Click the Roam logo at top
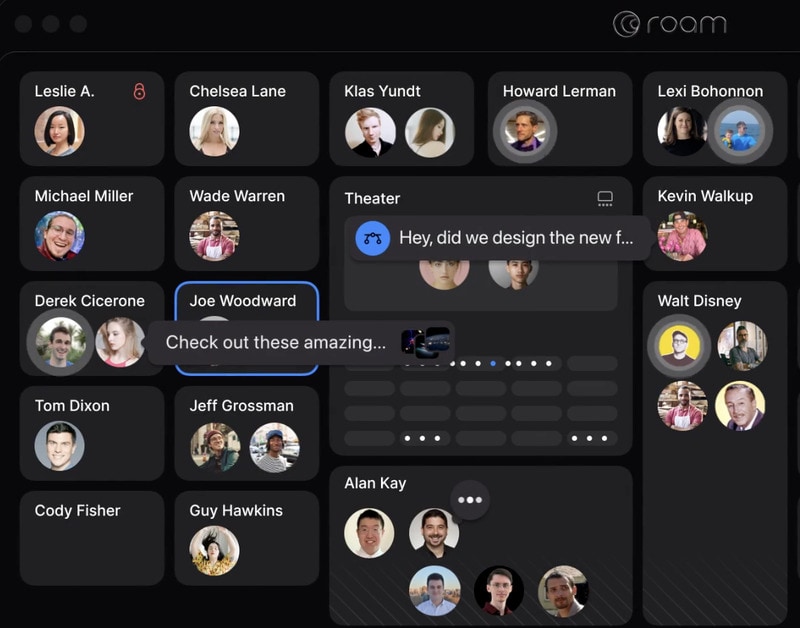 [x=669, y=24]
